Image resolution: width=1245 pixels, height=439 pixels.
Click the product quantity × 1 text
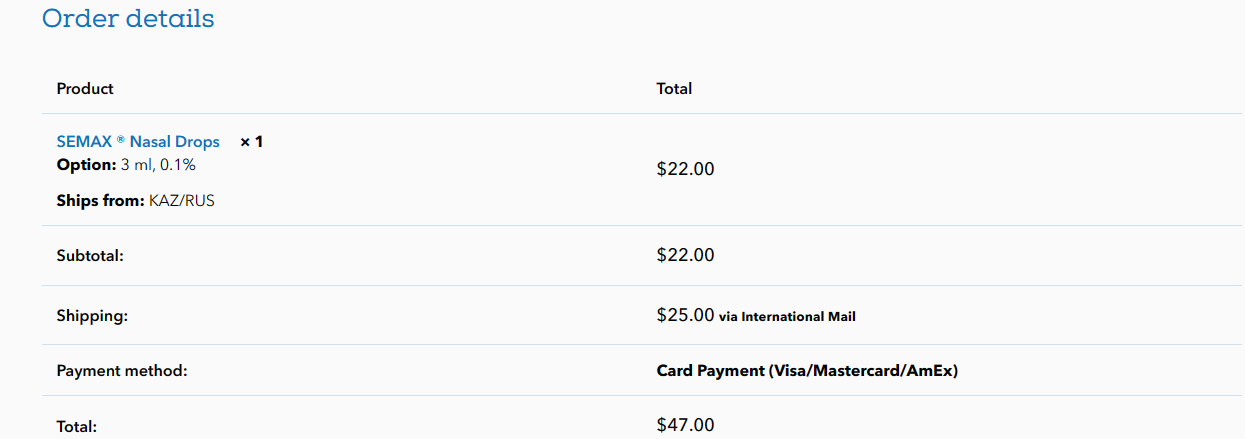point(252,142)
